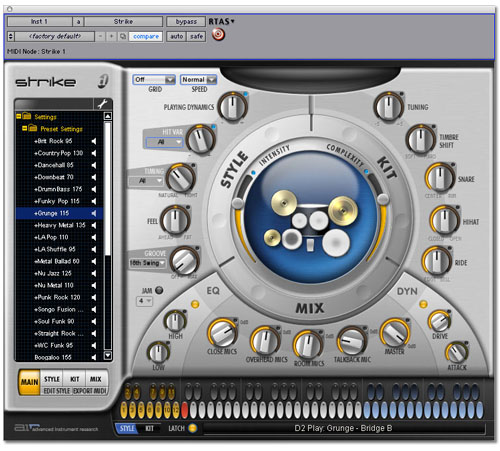Select the Heavy Metal 135 preset
Image resolution: width=500 pixels, height=451 pixels.
60,225
